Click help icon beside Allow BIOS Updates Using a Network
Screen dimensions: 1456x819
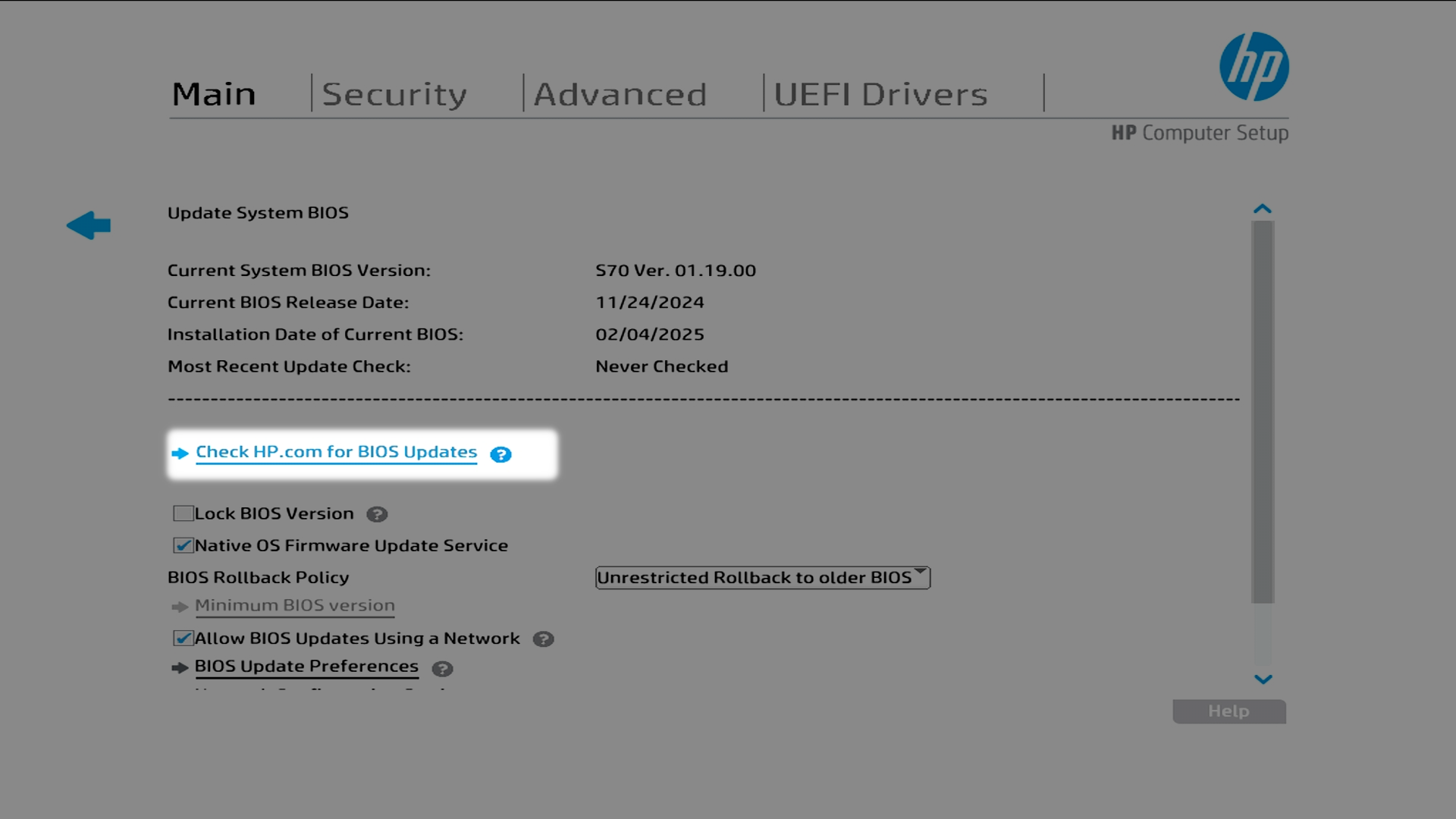coord(543,639)
